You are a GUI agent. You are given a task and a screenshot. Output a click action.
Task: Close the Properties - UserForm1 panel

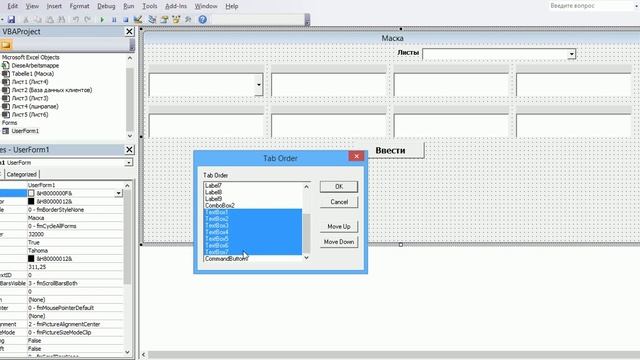129,150
